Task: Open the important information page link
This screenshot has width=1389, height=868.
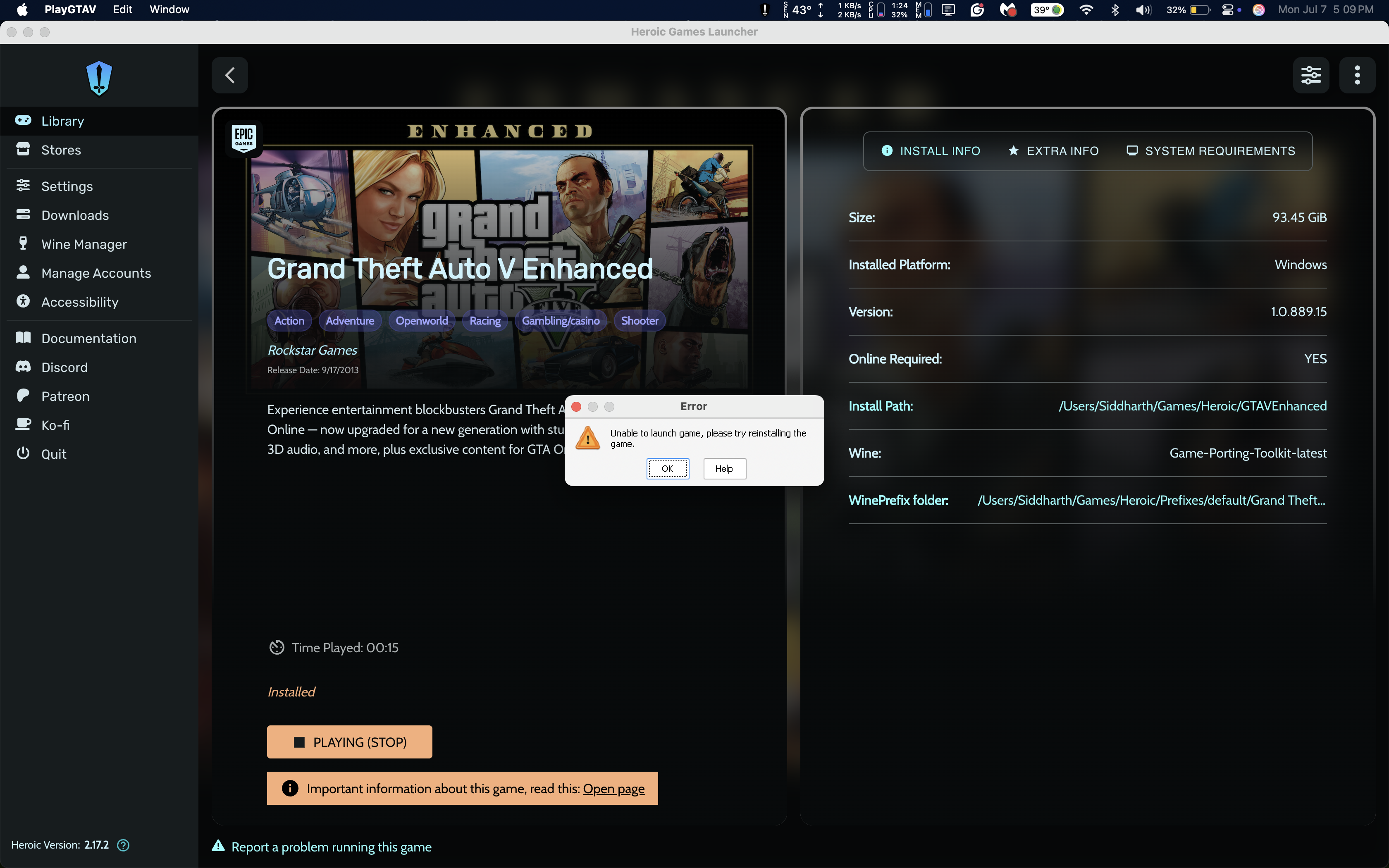Action: pyautogui.click(x=613, y=789)
